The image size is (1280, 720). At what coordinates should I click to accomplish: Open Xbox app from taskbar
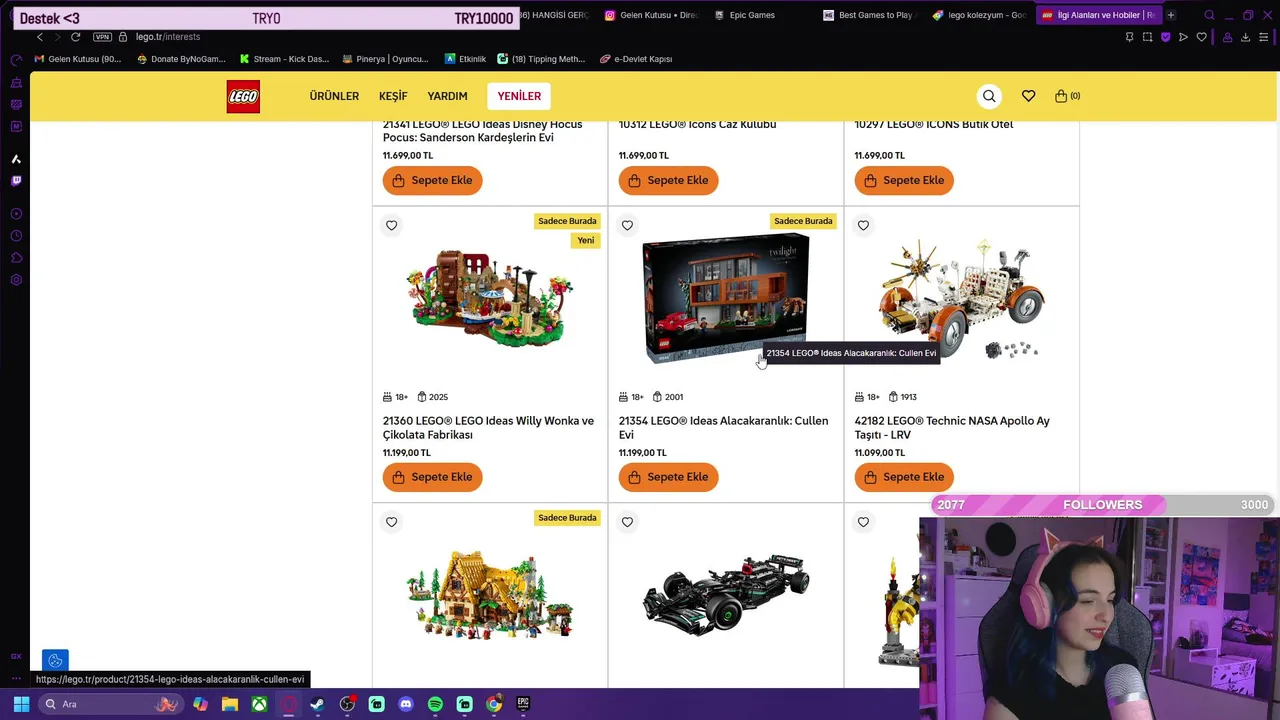(259, 704)
